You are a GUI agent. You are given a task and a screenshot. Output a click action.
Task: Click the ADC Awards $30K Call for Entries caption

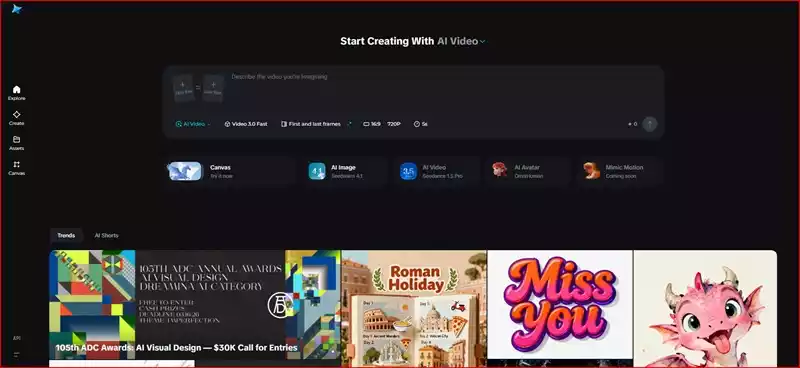coord(177,348)
